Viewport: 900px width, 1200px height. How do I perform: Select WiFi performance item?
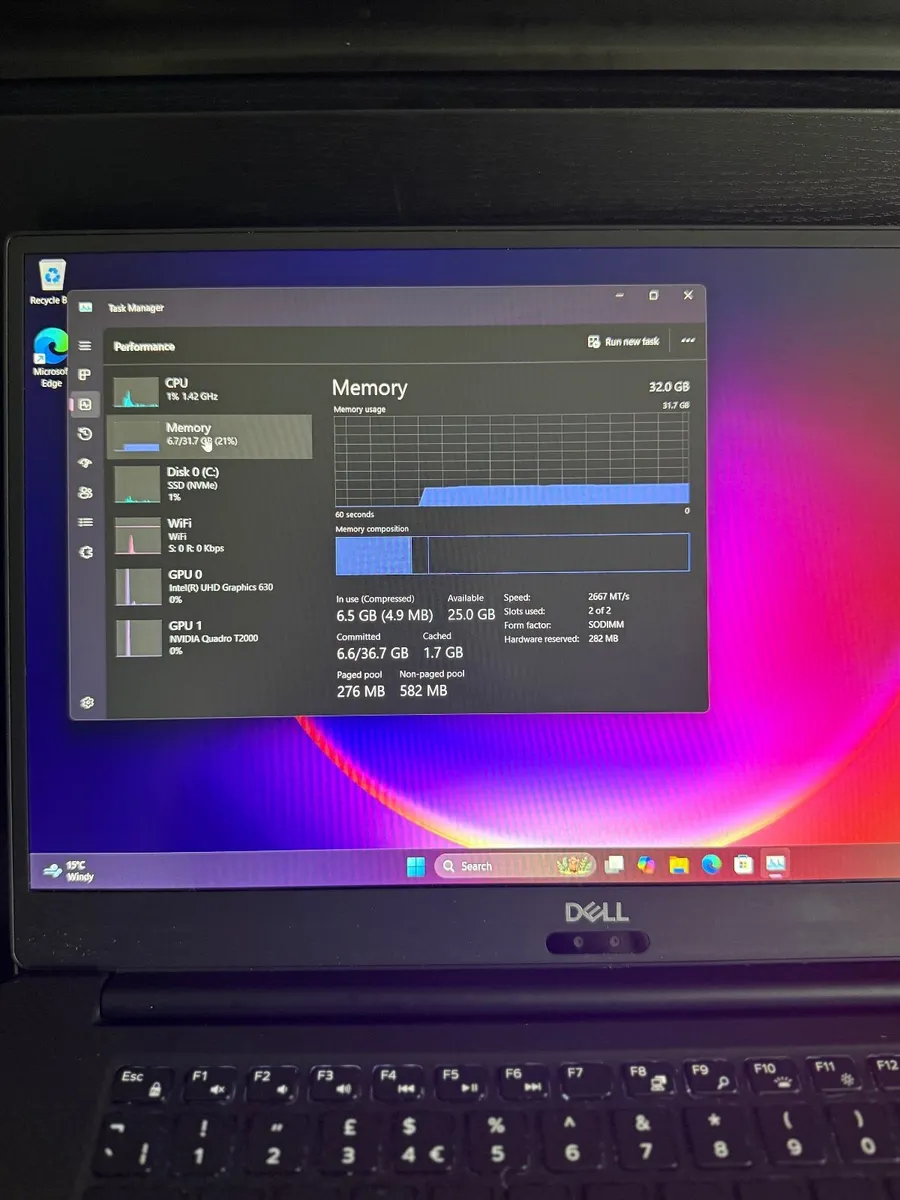click(209, 535)
